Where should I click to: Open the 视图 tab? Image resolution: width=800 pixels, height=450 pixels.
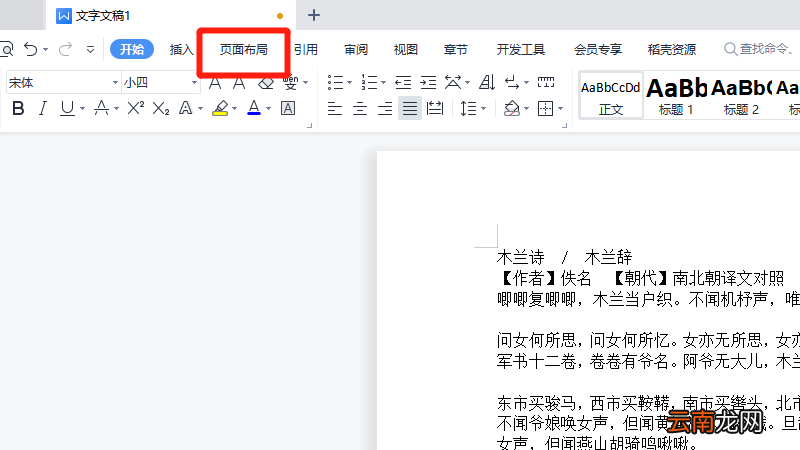(x=406, y=49)
